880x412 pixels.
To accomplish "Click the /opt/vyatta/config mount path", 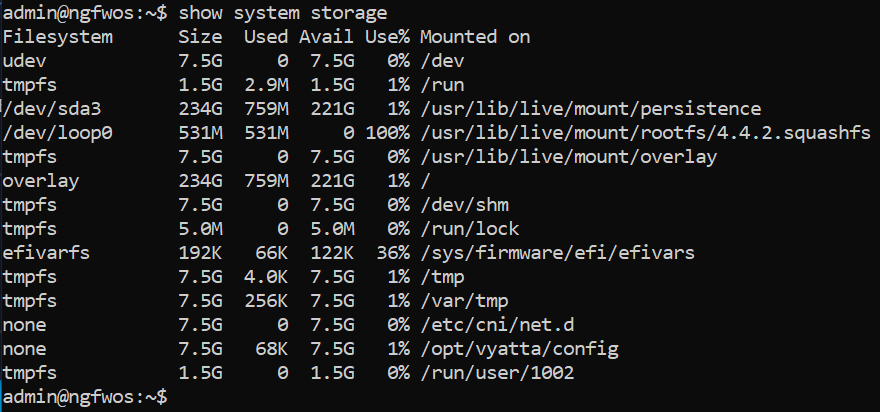I will click(x=519, y=349).
